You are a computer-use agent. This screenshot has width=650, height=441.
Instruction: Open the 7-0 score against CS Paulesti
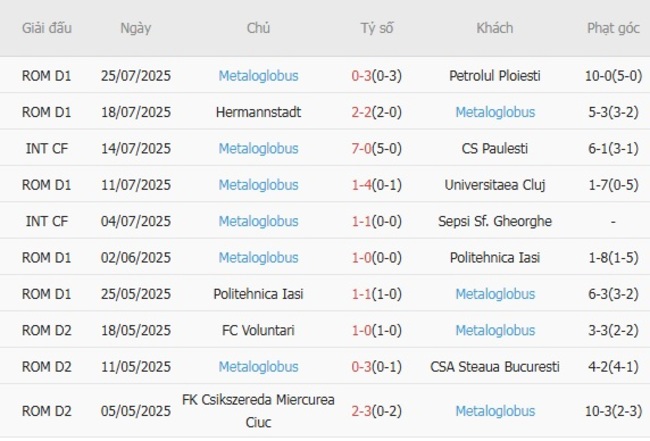pos(363,148)
